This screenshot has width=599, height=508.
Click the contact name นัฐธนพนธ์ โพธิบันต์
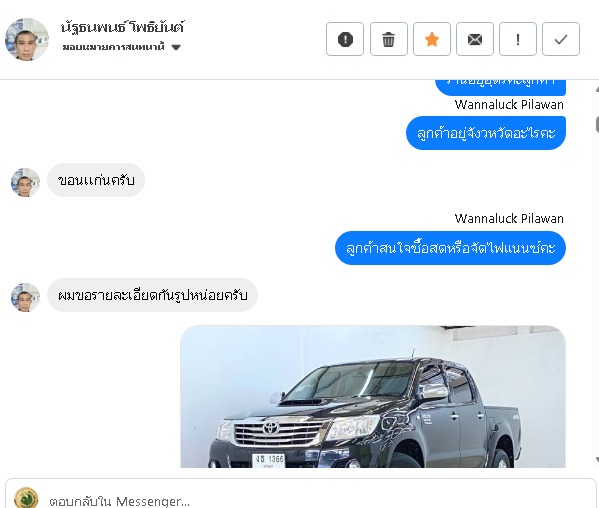[122, 28]
